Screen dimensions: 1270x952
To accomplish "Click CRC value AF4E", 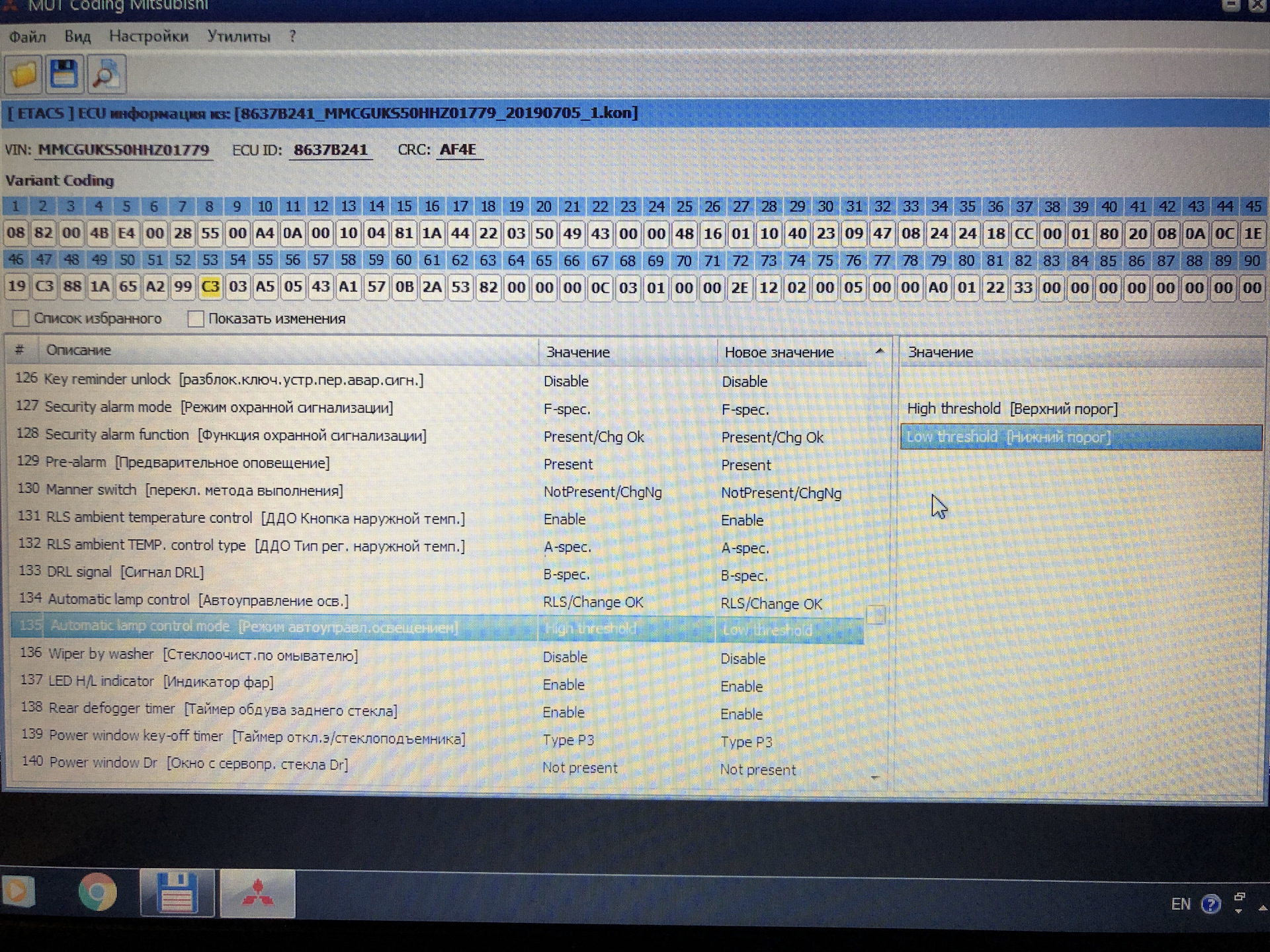I will pos(458,150).
